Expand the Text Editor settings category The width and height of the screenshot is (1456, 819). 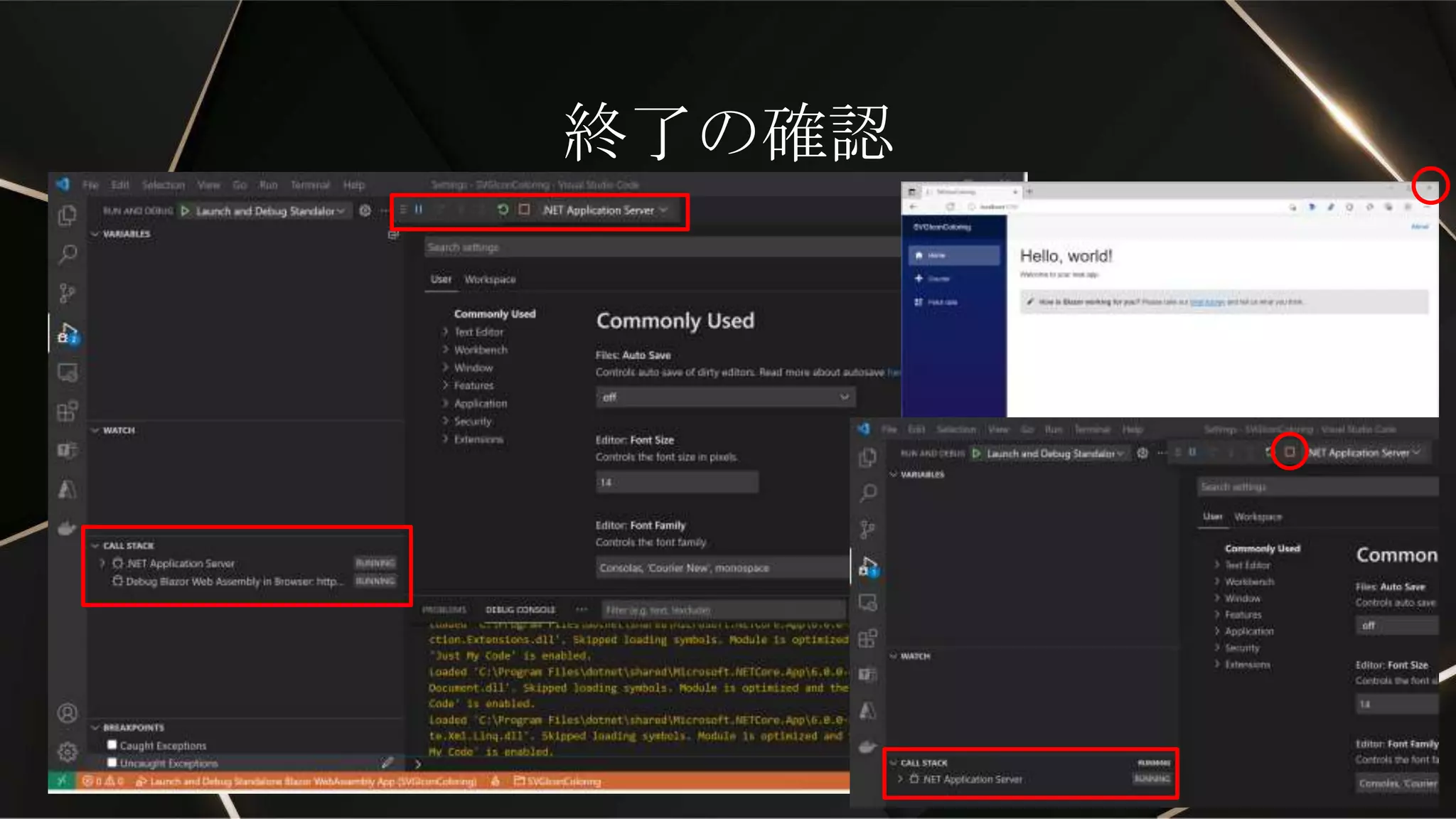(x=478, y=332)
